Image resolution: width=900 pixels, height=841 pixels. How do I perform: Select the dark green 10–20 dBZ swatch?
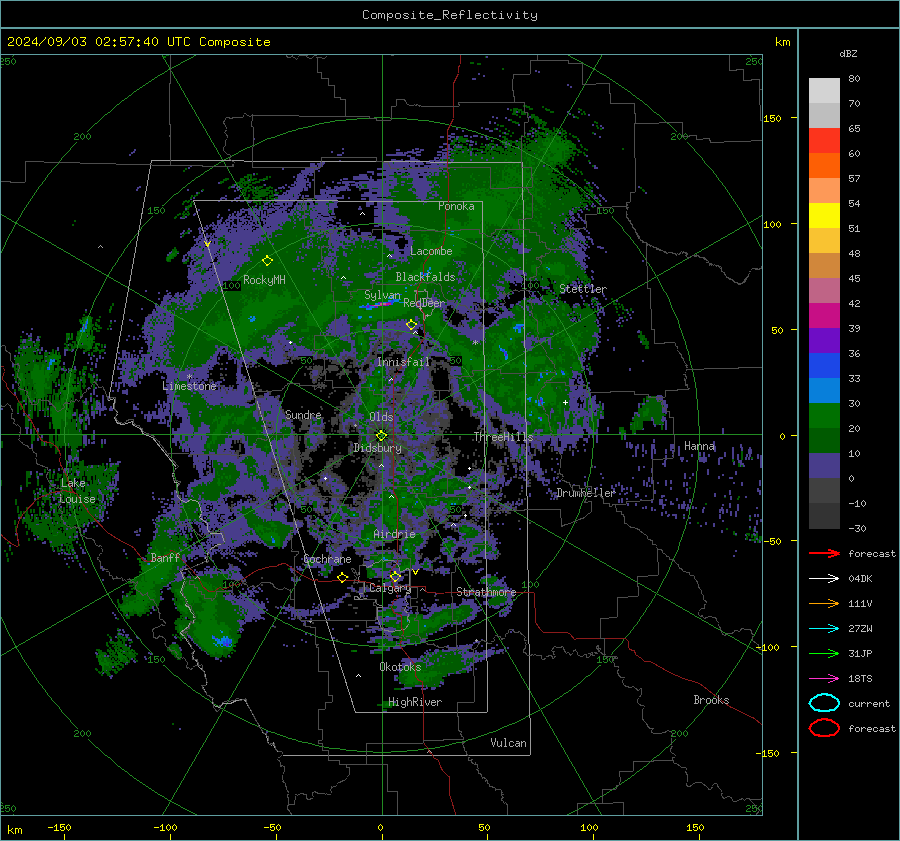point(824,440)
